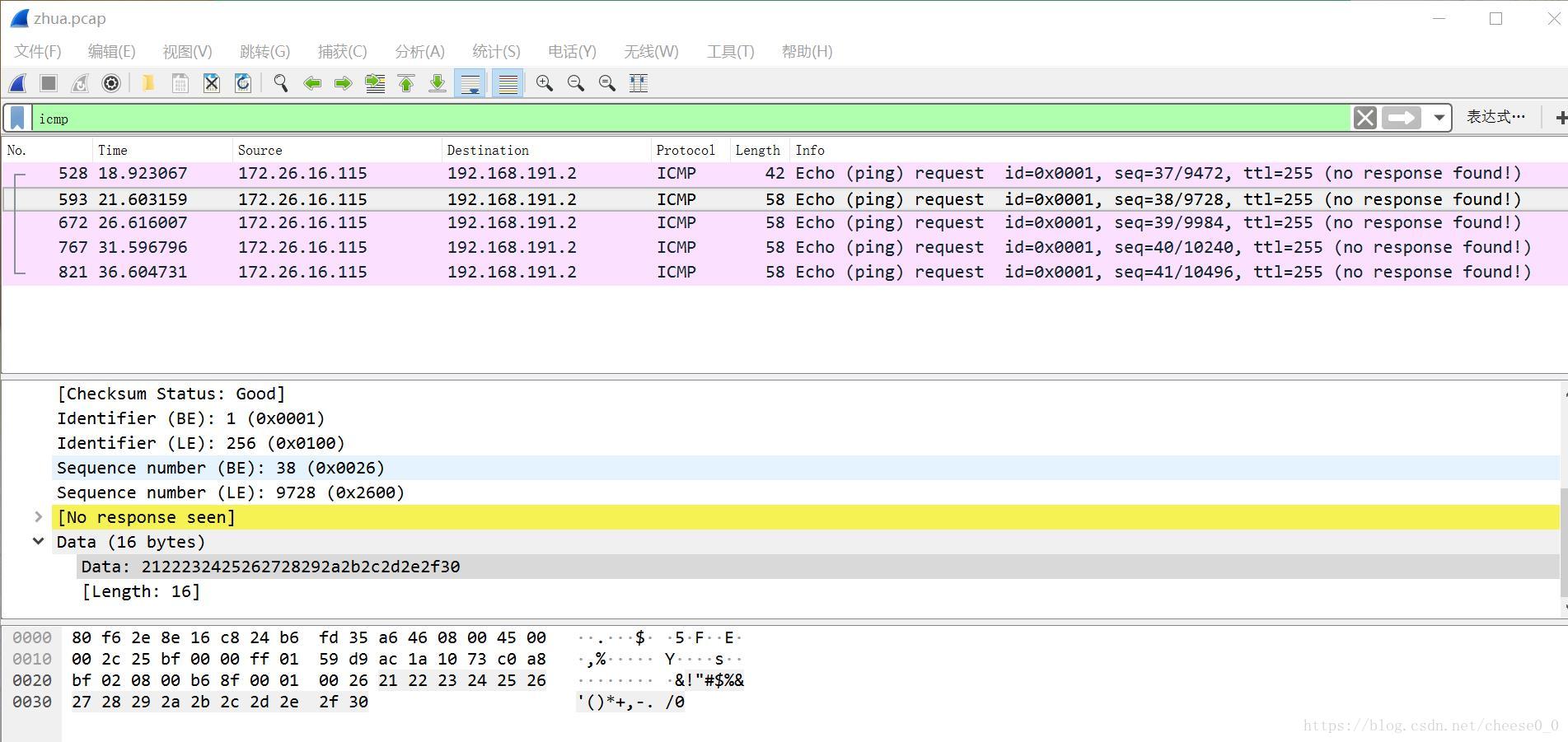Viewport: 1568px width, 742px height.
Task: Reset text to normal size
Action: (607, 83)
